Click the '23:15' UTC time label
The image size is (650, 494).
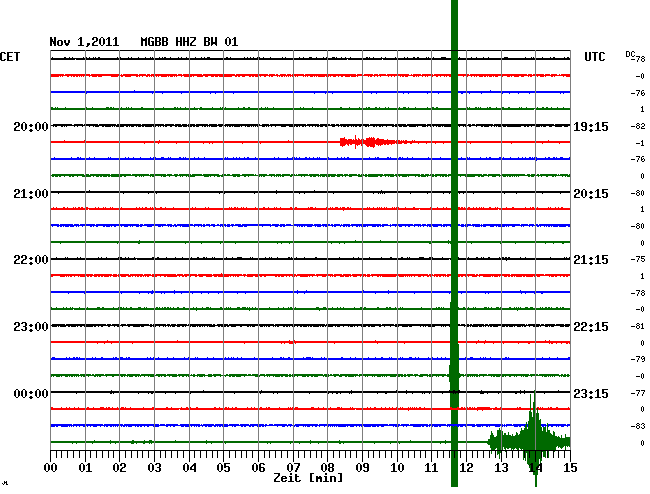tap(591, 393)
